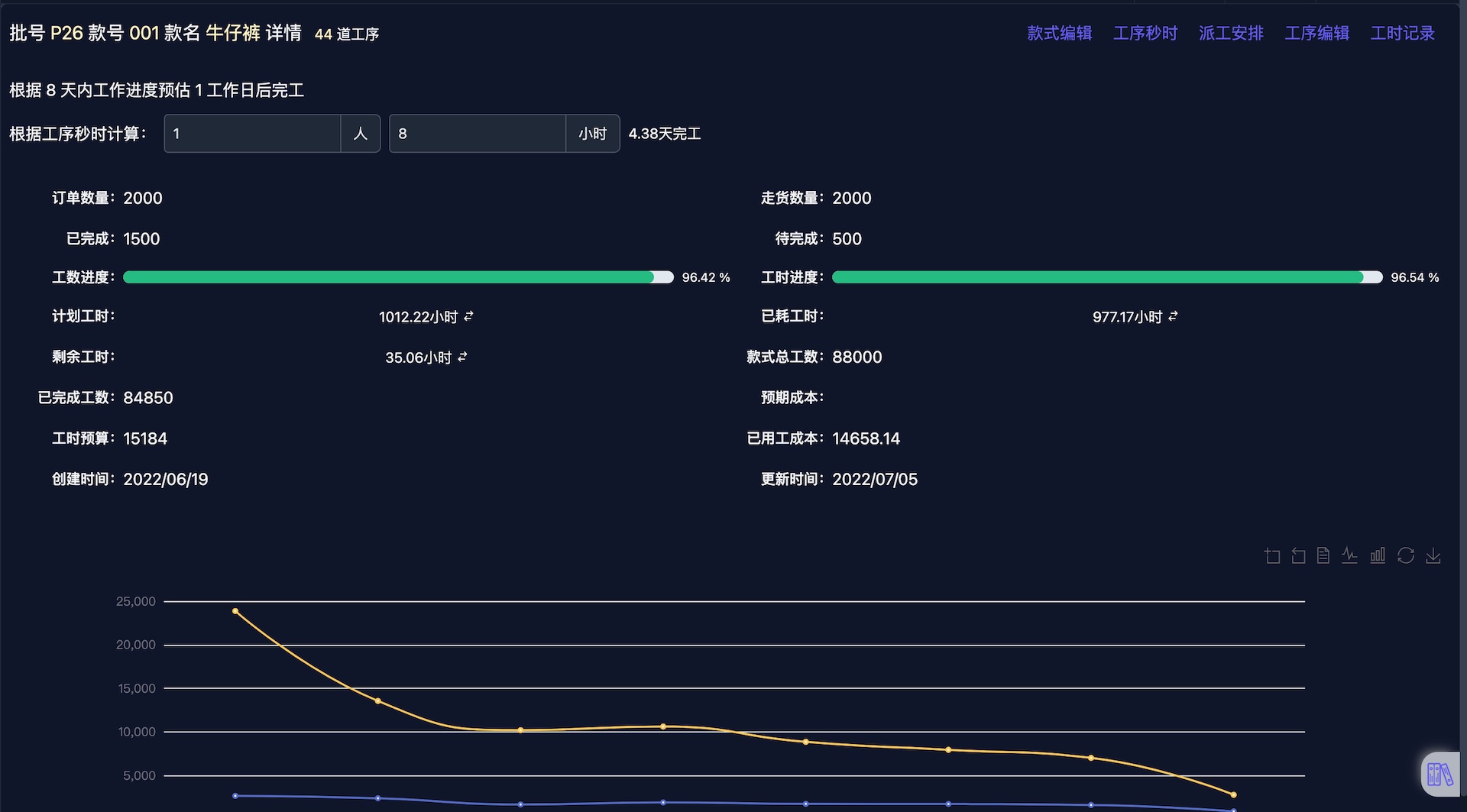Open the 工时记录 menu item
The image size is (1467, 812).
tap(1403, 33)
